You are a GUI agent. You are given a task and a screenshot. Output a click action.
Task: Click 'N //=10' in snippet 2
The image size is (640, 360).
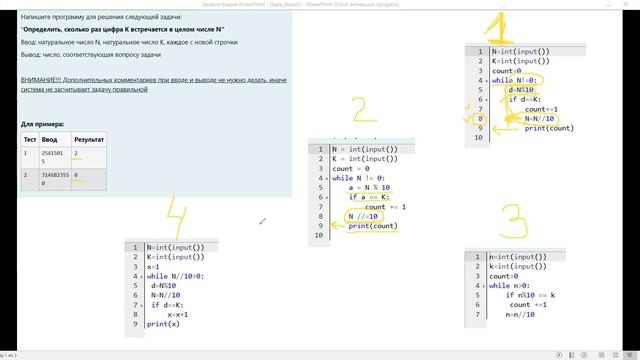coord(363,216)
